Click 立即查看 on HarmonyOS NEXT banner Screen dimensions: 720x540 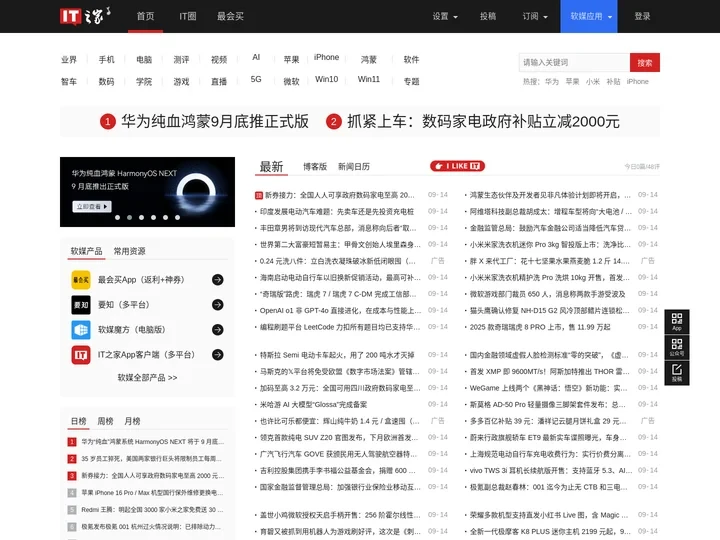92,207
